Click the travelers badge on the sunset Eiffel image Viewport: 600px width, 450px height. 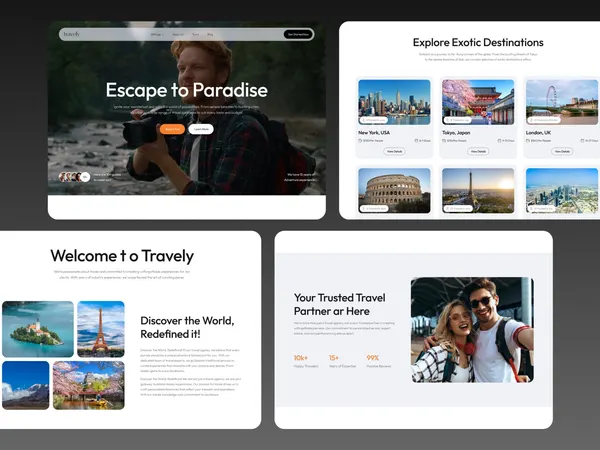pyautogui.click(x=458, y=209)
